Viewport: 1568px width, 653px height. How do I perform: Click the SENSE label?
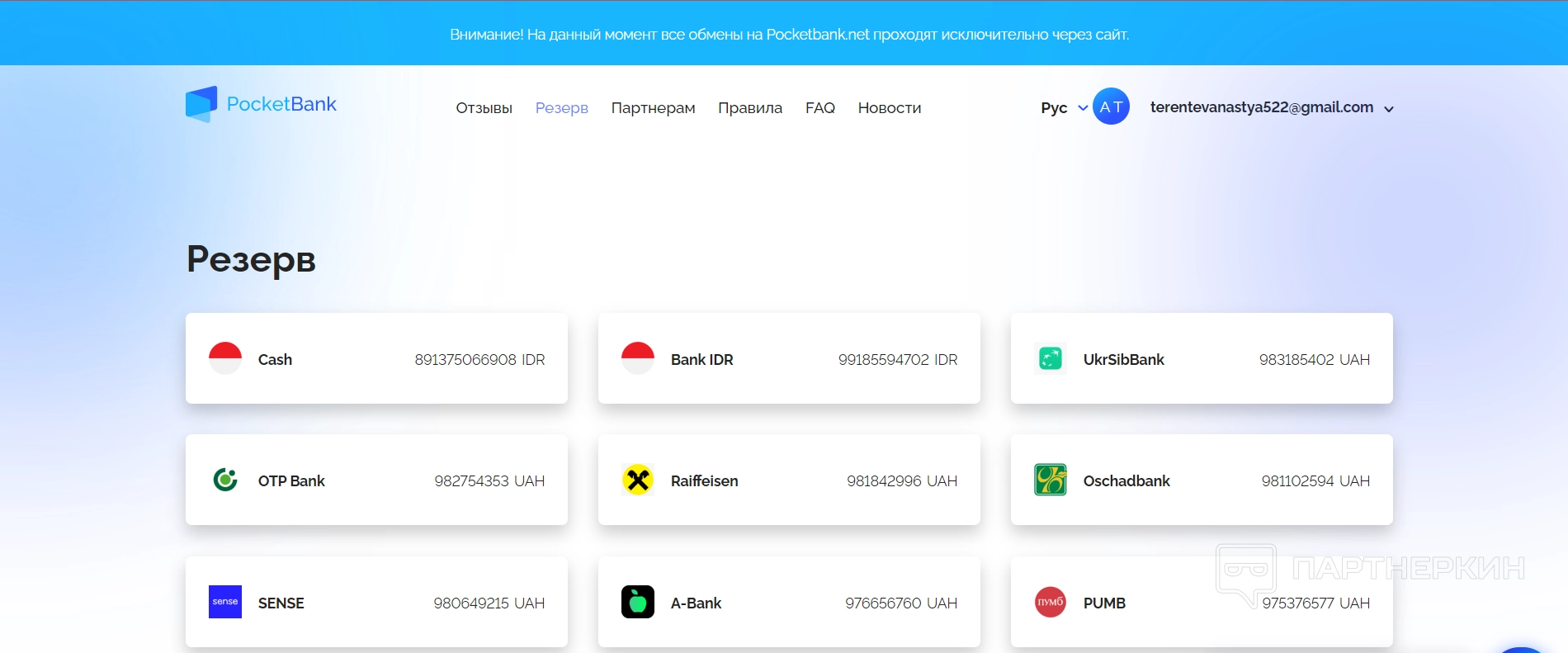pos(281,603)
